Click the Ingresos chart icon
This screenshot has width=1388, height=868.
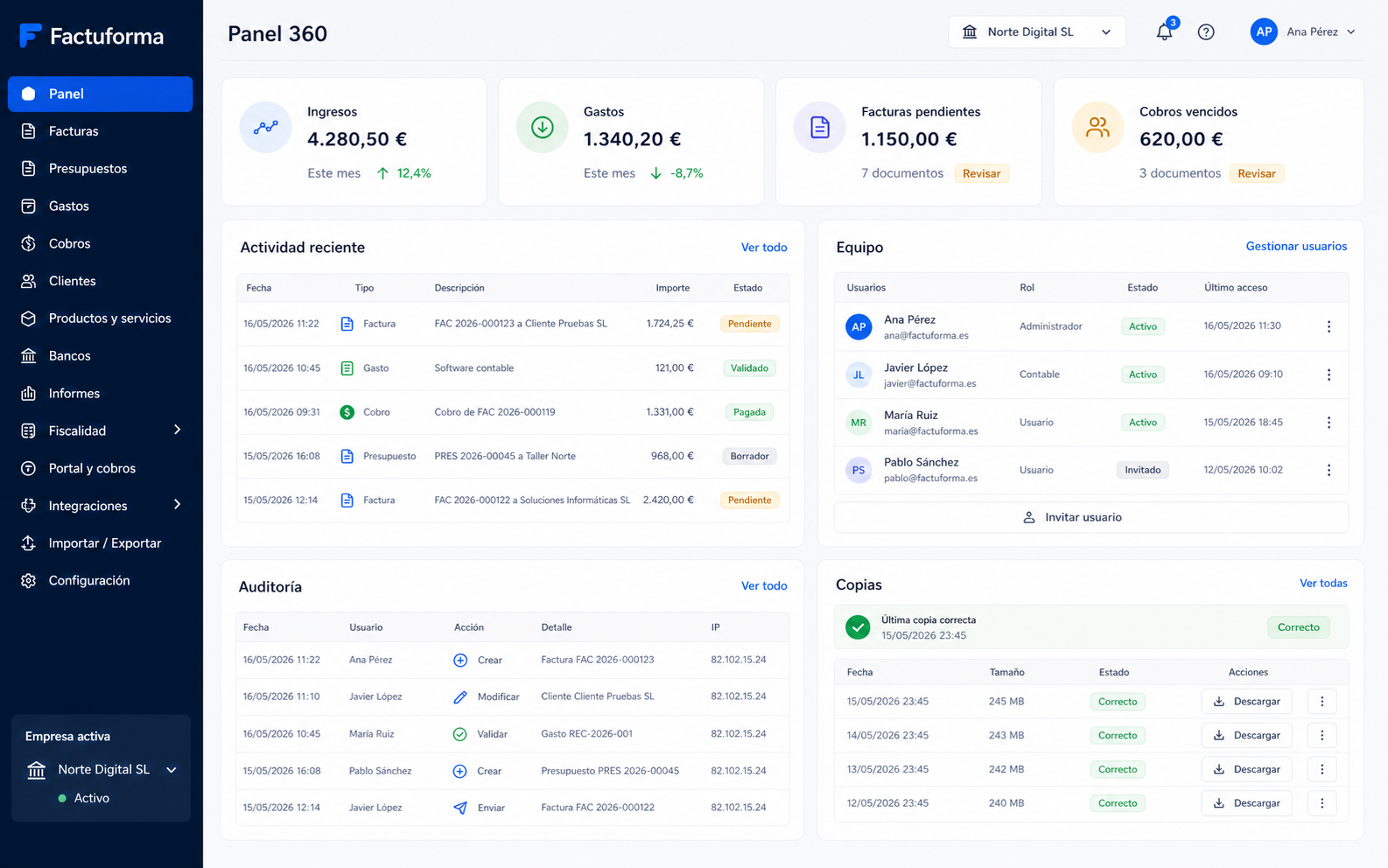(265, 127)
